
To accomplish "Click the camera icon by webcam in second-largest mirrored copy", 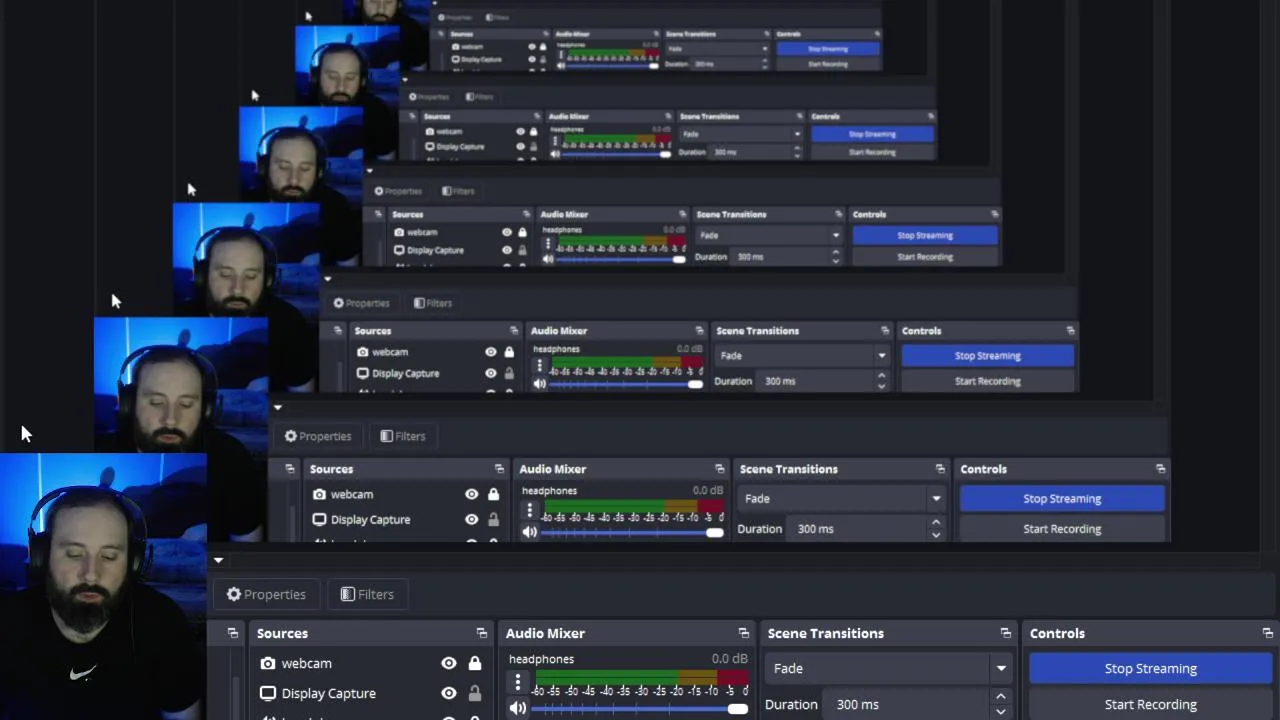I will pyautogui.click(x=319, y=494).
